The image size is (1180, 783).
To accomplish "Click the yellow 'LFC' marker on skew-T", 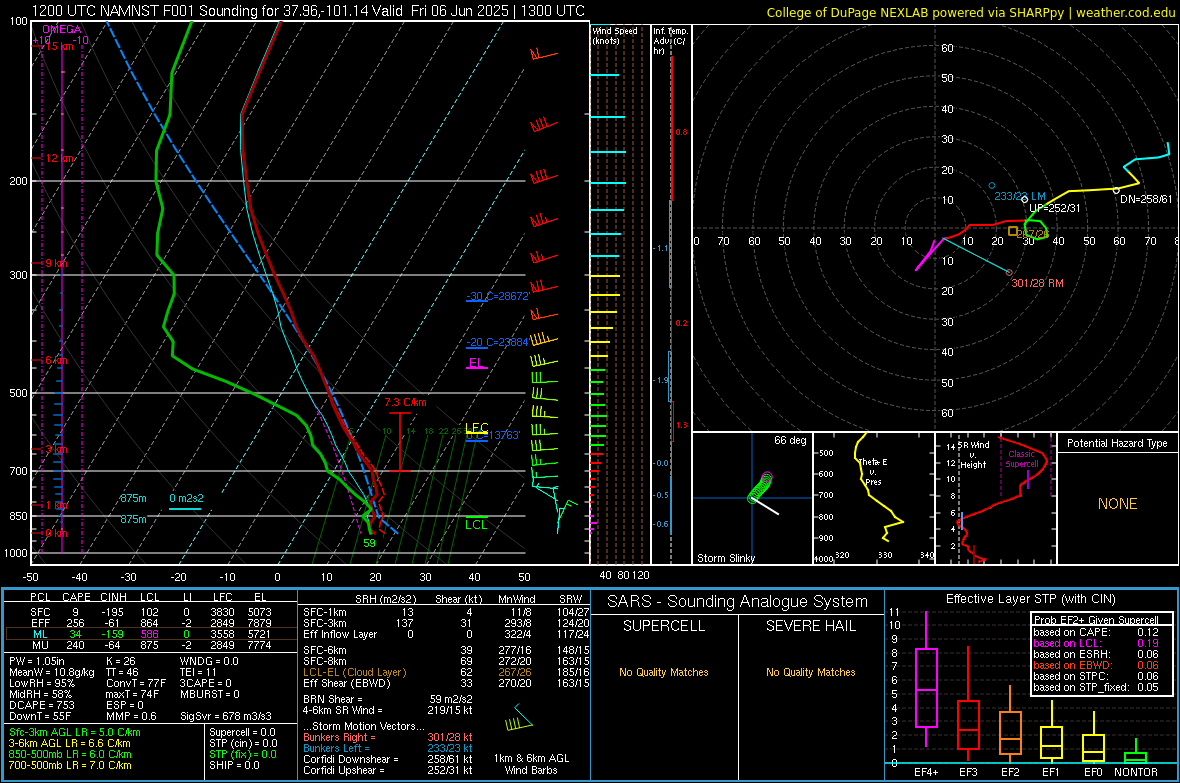I will 476,427.
